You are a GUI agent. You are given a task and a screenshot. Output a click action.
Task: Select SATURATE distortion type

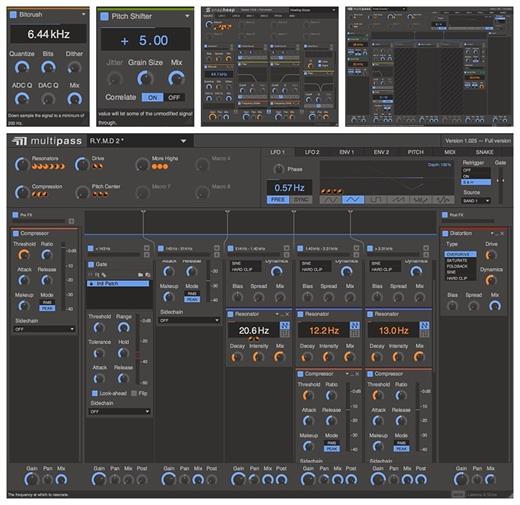click(x=460, y=260)
